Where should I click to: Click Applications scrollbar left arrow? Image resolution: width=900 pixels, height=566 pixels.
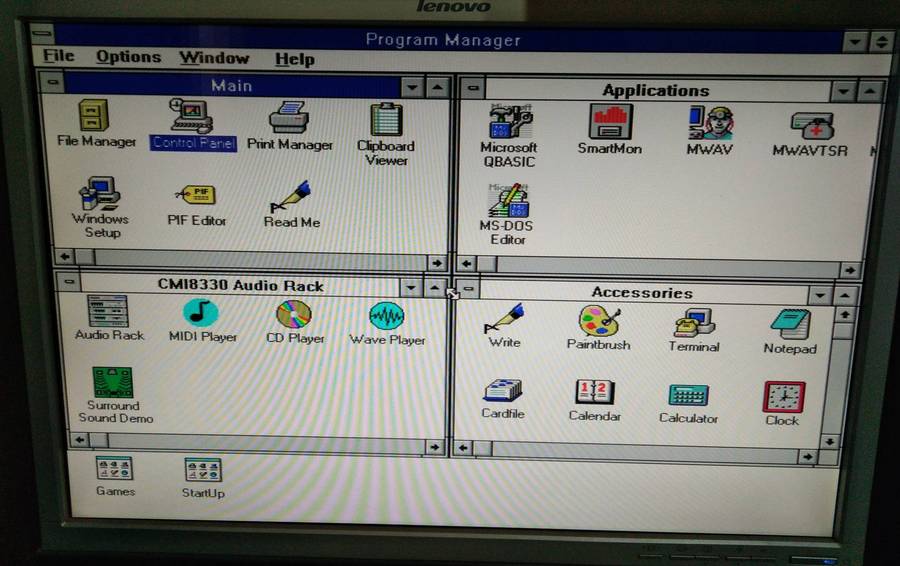coord(467,263)
